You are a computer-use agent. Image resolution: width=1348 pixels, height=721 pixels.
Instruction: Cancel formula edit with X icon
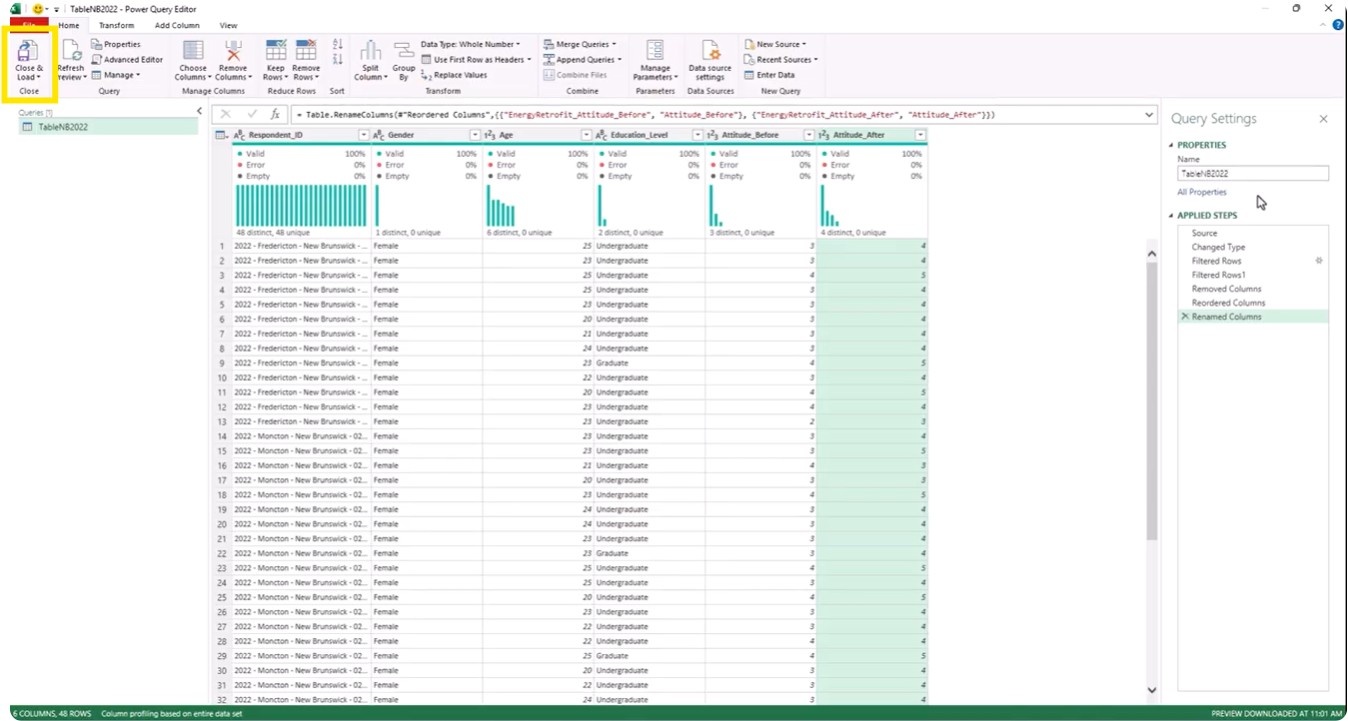pyautogui.click(x=226, y=114)
